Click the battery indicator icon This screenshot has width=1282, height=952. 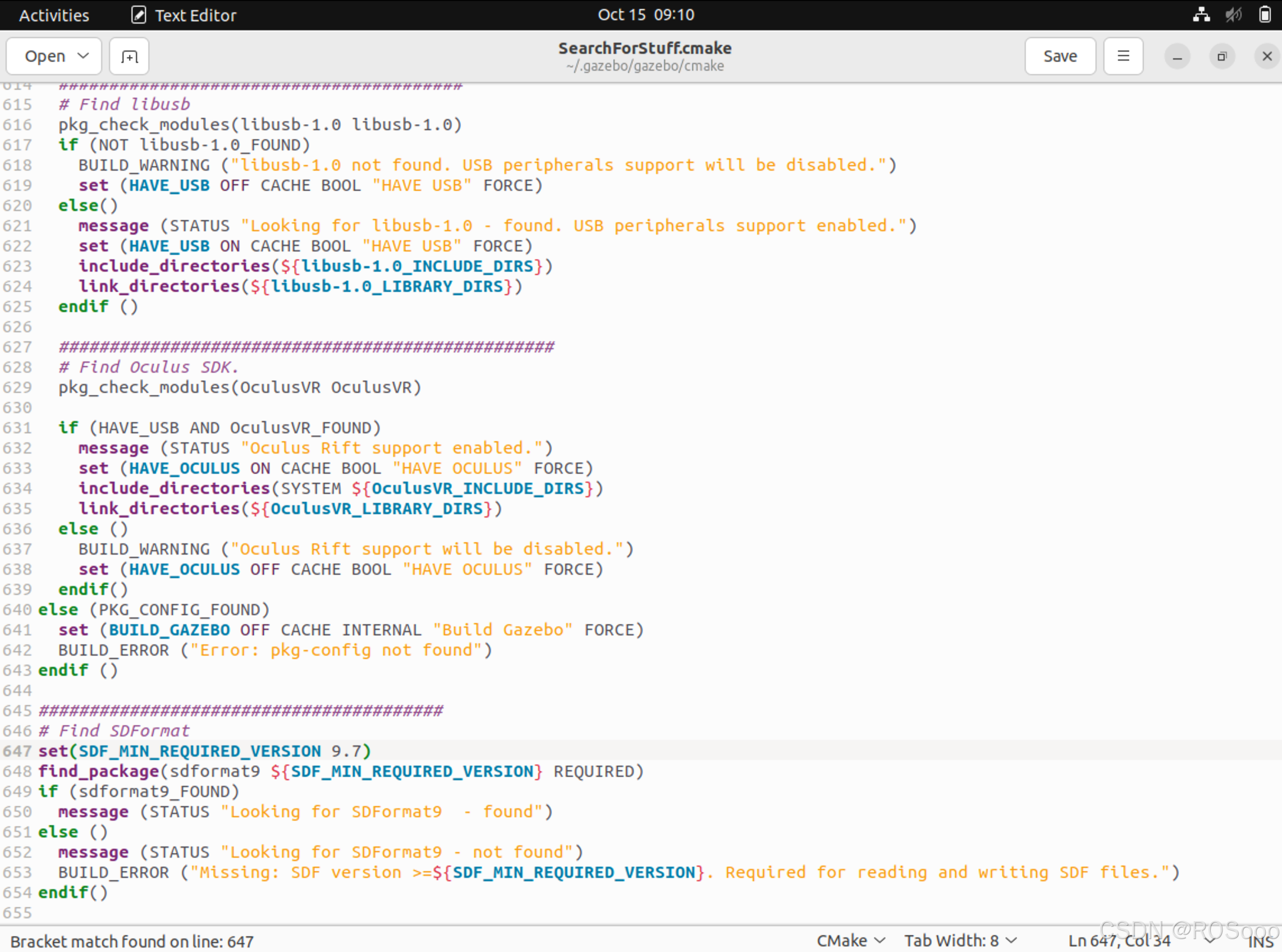(x=1265, y=15)
